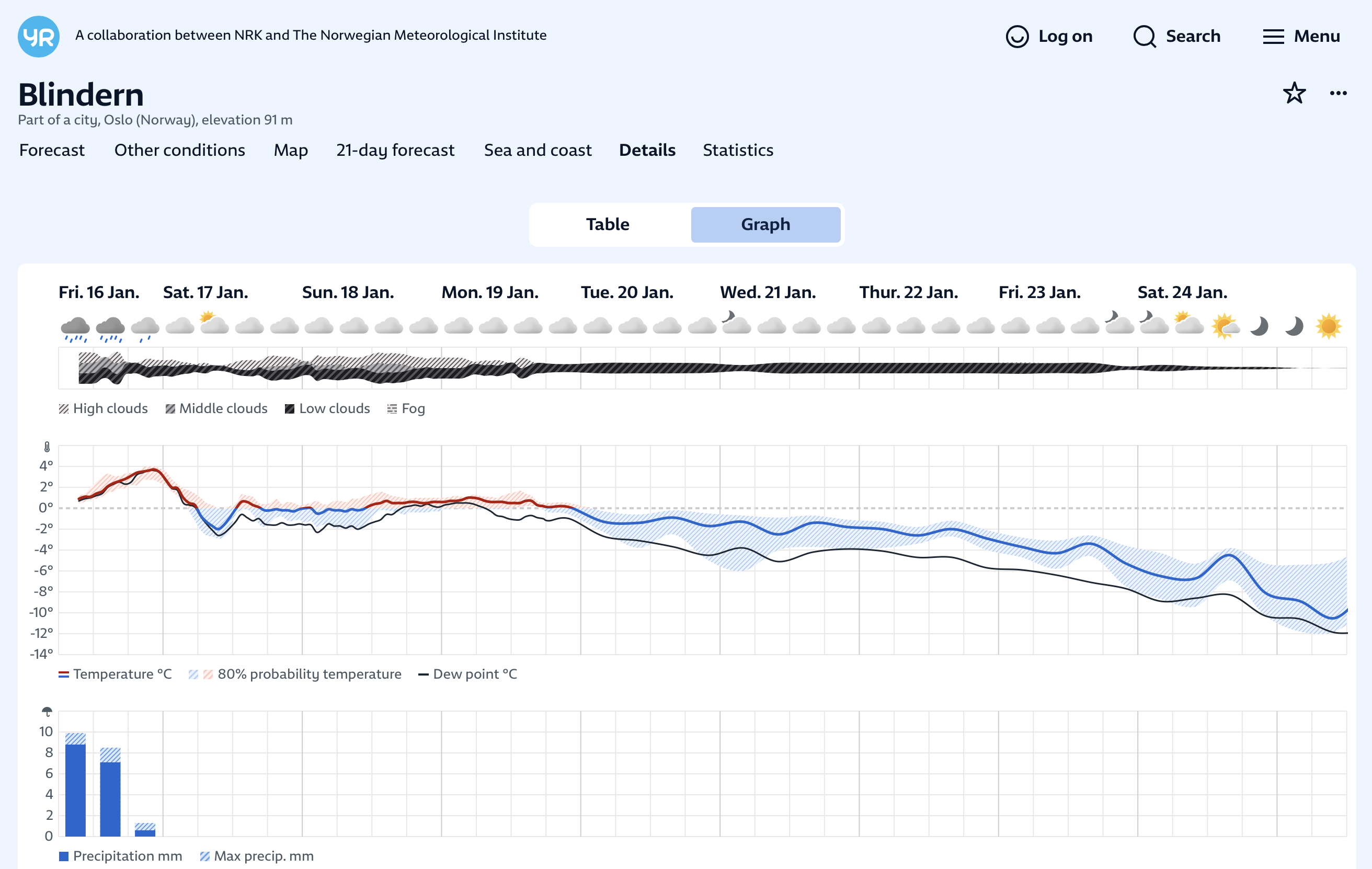Image resolution: width=1372 pixels, height=869 pixels.
Task: Select the Graph view toggle
Action: tap(765, 224)
